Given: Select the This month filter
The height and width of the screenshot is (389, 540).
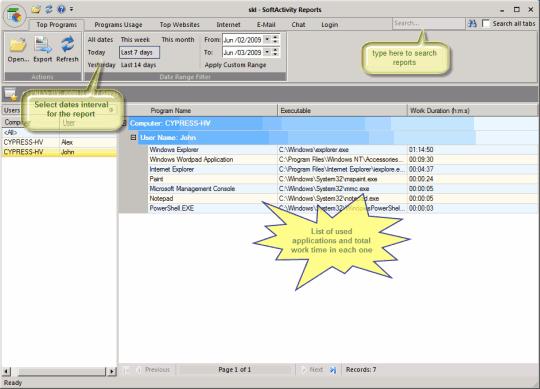Looking at the screenshot, I should (x=178, y=40).
